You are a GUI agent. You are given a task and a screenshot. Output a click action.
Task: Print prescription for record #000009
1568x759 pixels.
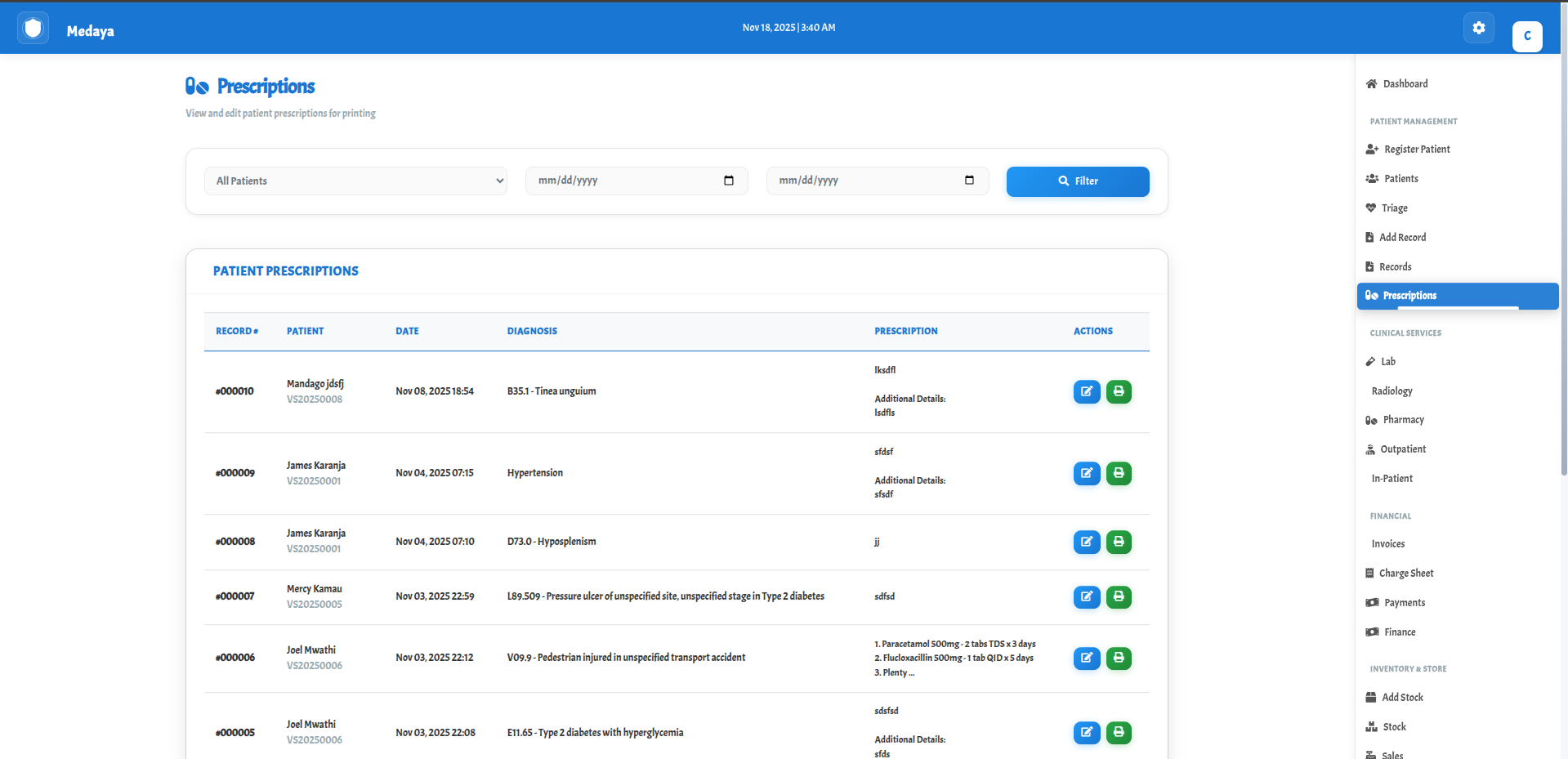click(1119, 473)
